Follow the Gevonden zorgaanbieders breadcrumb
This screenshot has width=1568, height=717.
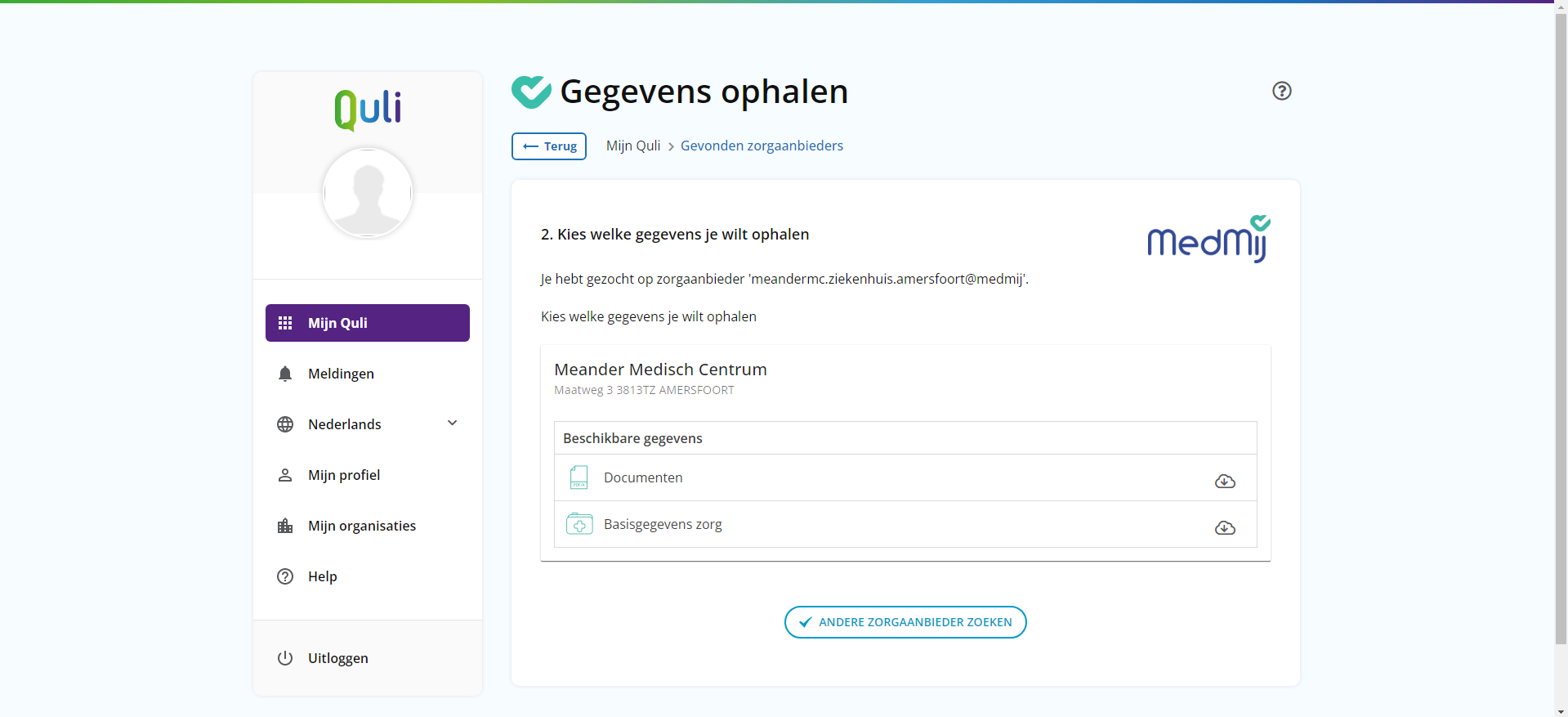762,146
